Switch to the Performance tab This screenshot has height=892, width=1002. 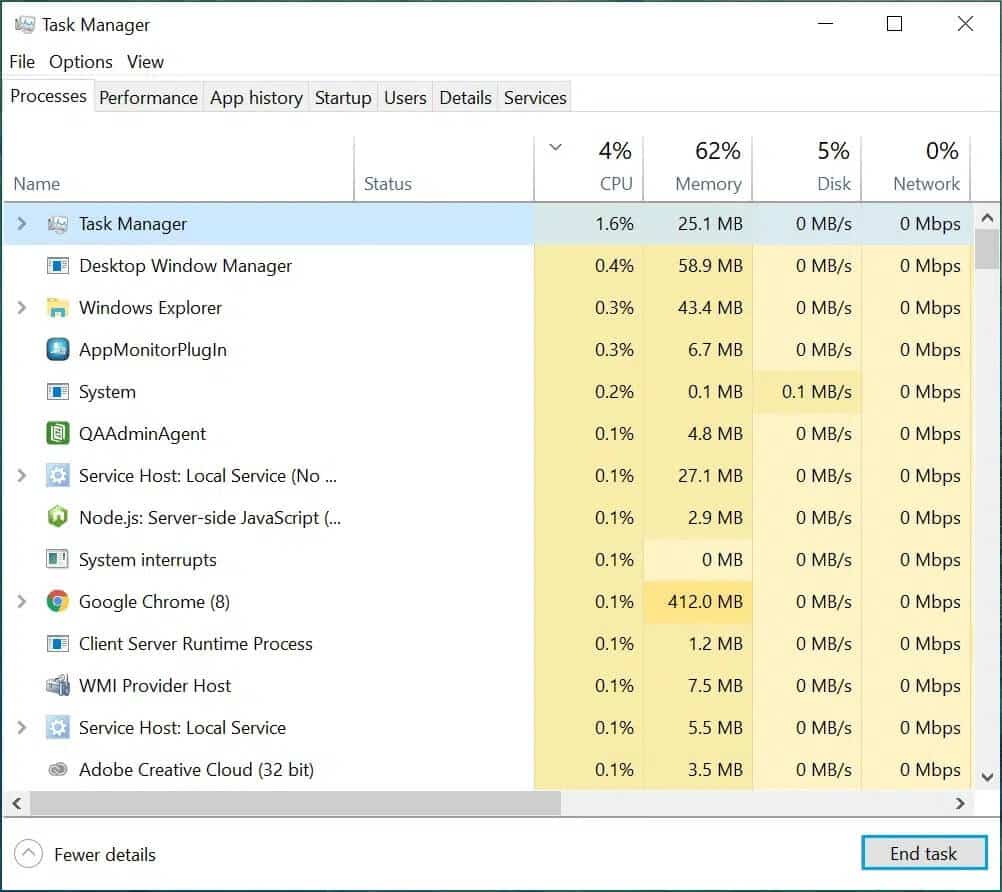(148, 98)
